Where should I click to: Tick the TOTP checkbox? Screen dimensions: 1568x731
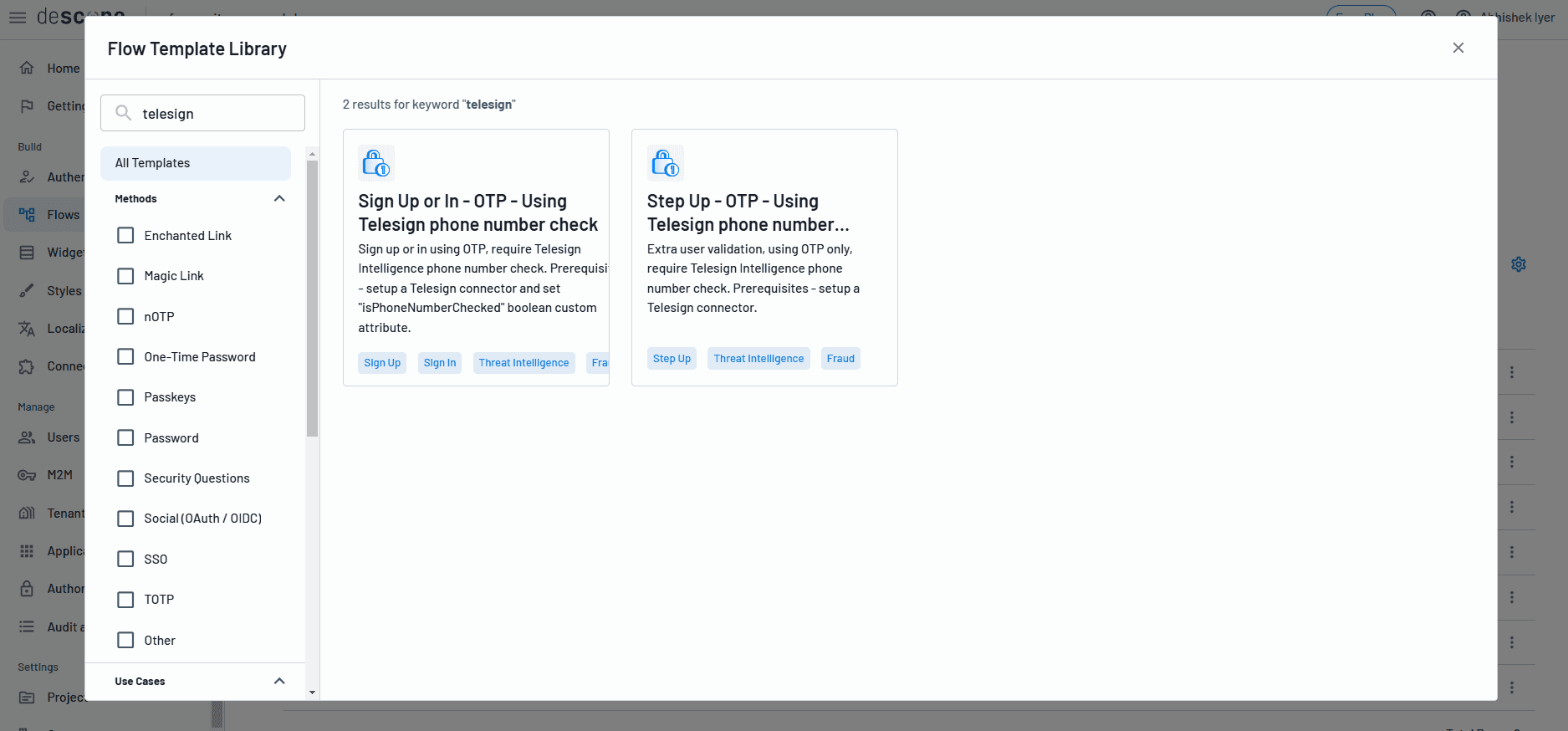[125, 600]
